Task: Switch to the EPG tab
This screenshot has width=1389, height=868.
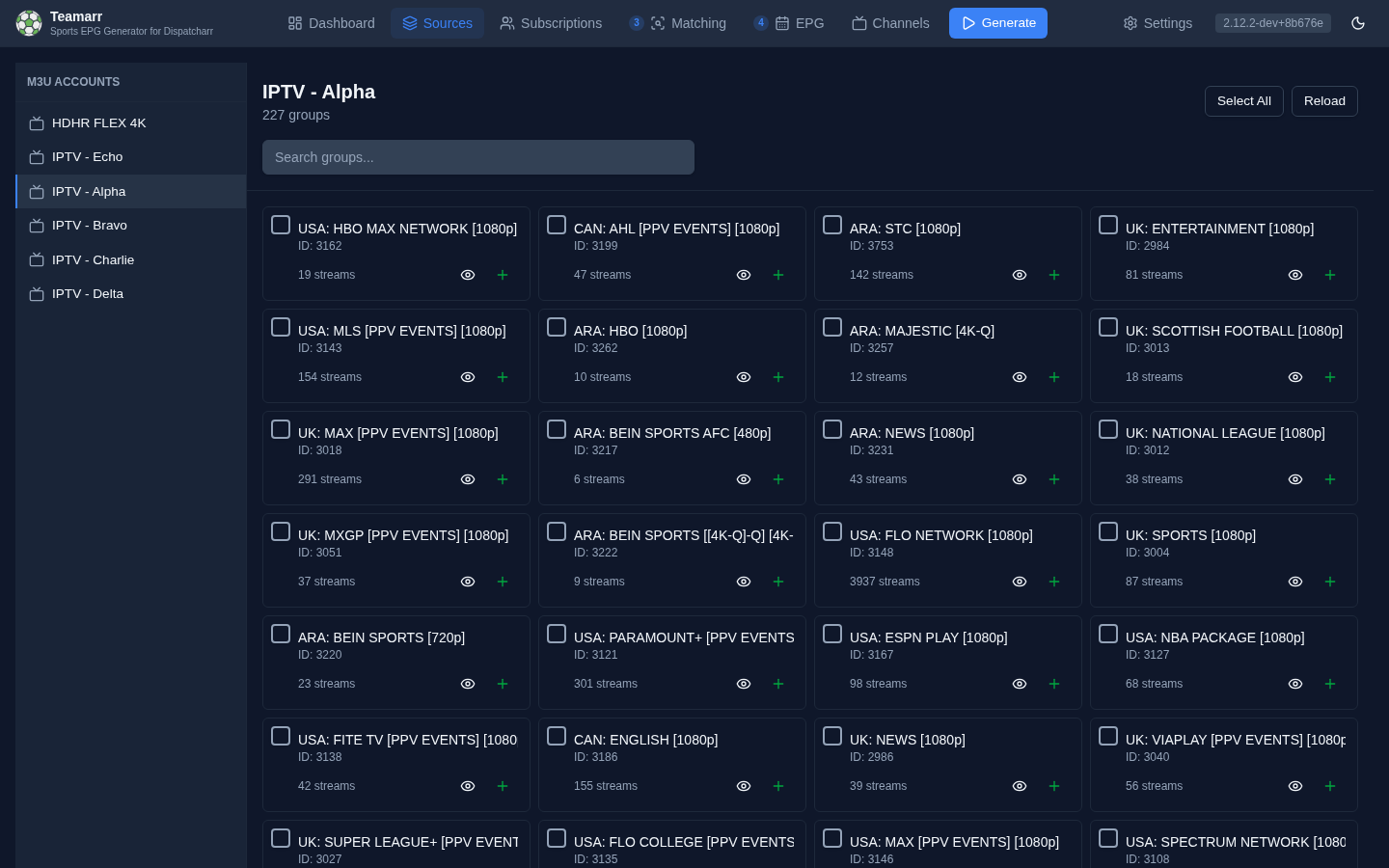Action: tap(789, 23)
